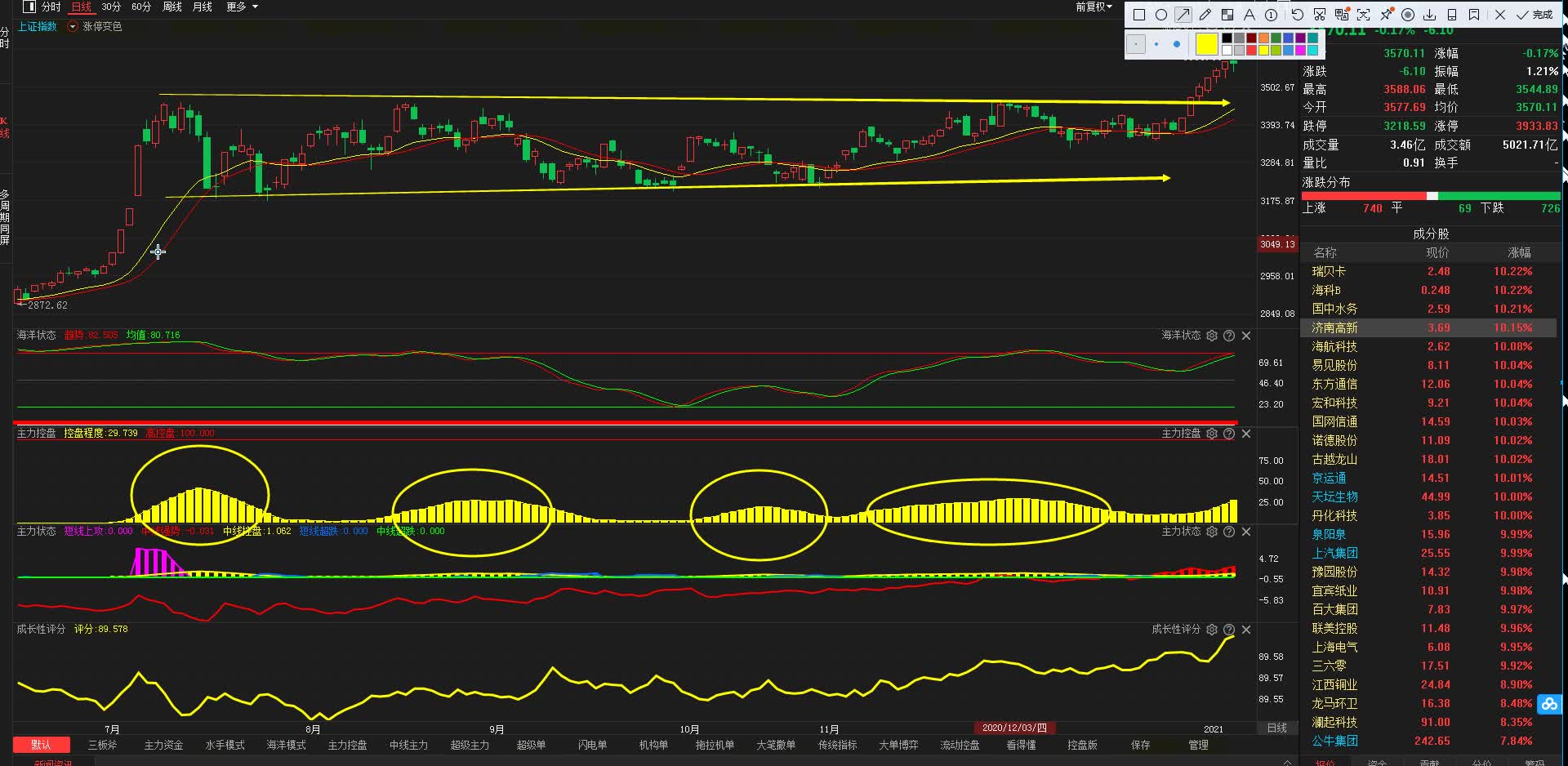Select 济南高新 row in 成分股 list

pyautogui.click(x=1428, y=327)
